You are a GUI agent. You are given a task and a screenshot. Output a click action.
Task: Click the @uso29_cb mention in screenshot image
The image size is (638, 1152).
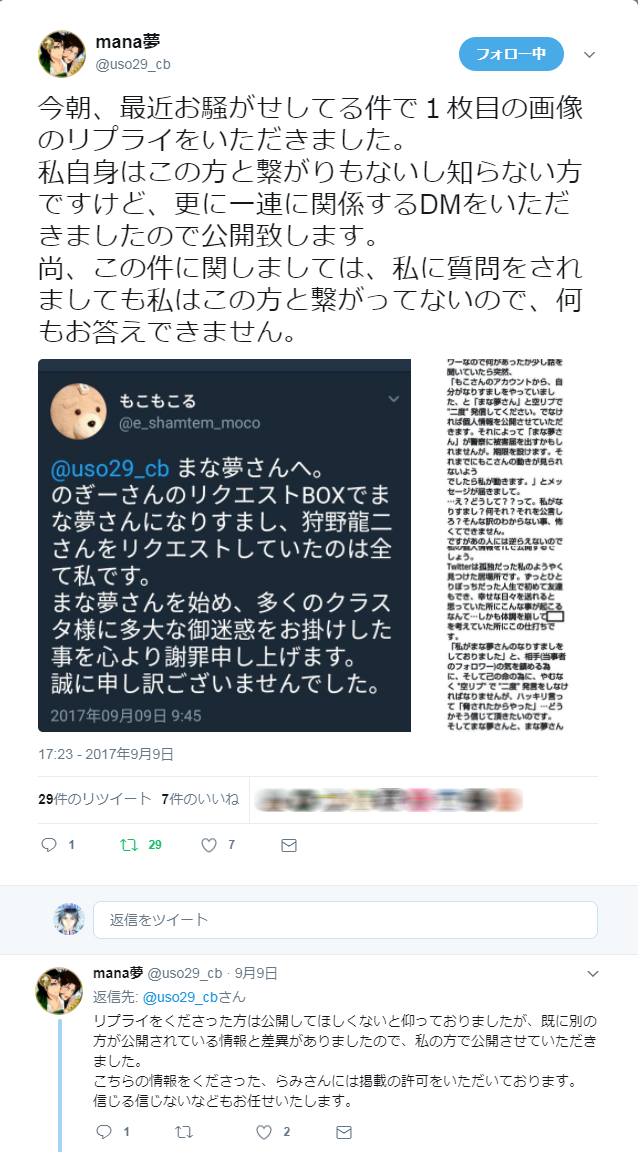click(x=110, y=468)
